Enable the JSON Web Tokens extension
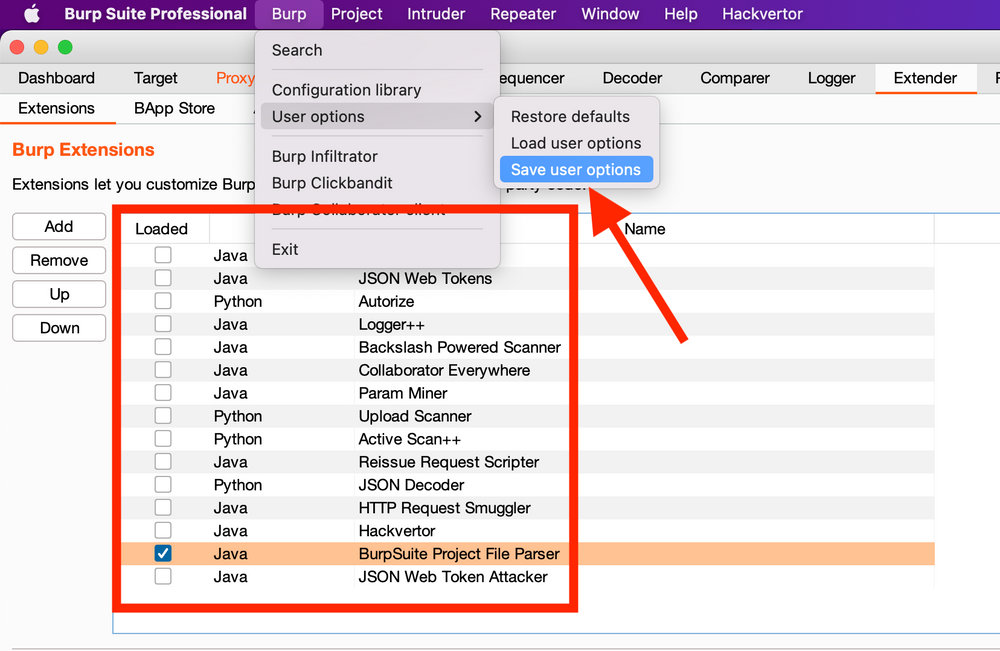The height and width of the screenshot is (651, 1000). coord(163,278)
